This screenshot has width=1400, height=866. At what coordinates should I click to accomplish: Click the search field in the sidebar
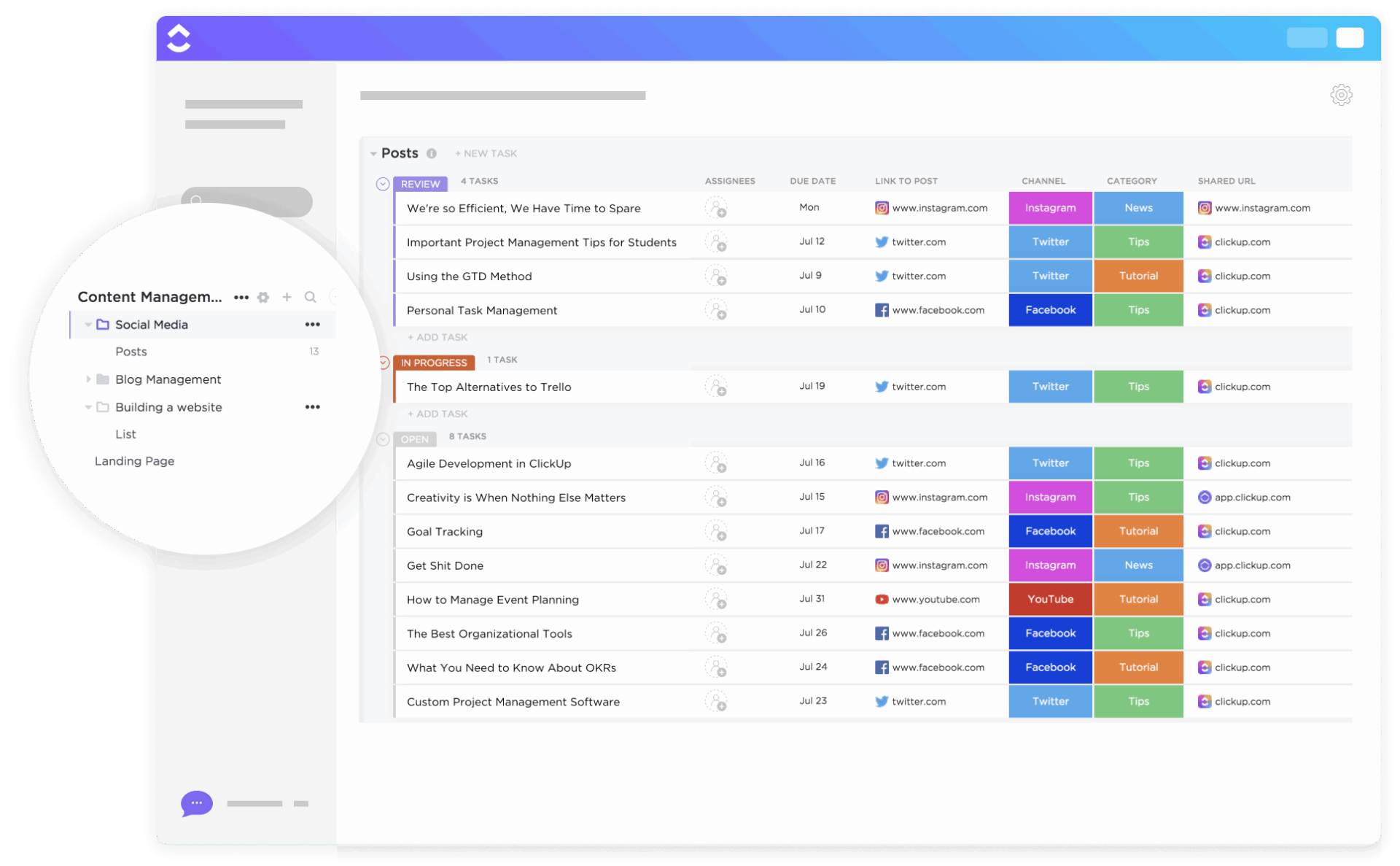pos(246,201)
